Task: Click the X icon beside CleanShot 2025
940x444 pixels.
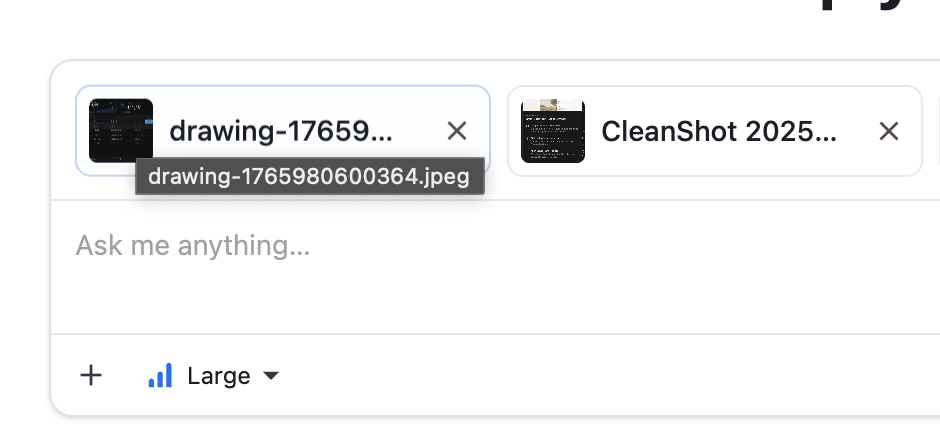Action: tap(888, 131)
